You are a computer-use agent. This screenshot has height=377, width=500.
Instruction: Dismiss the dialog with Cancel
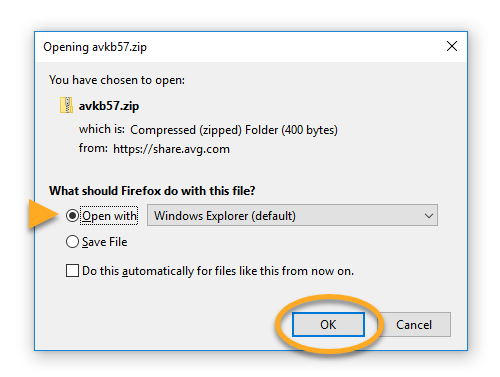[x=414, y=324]
